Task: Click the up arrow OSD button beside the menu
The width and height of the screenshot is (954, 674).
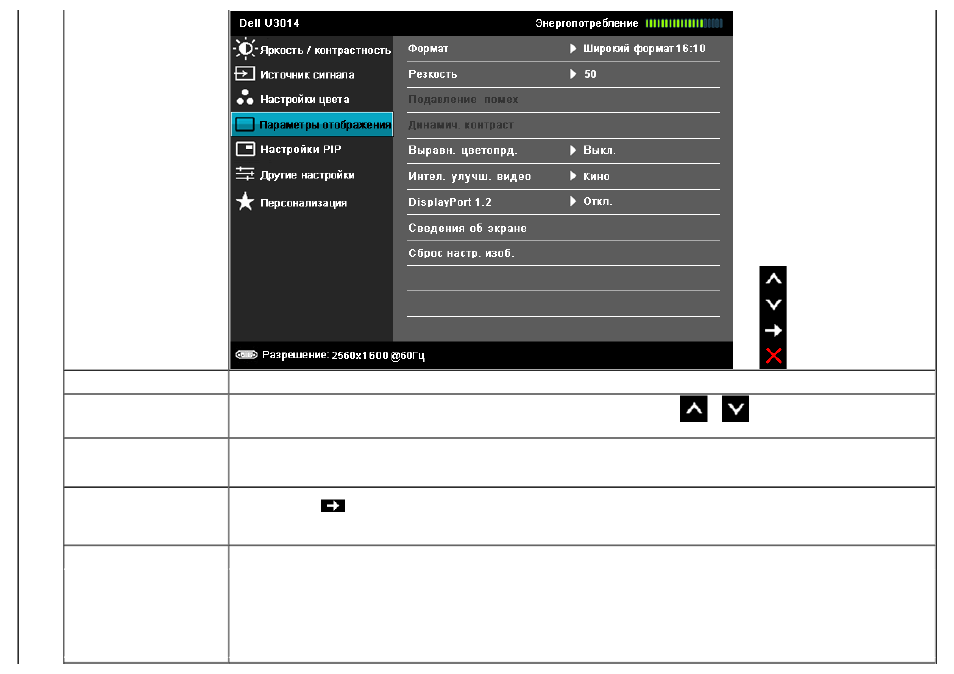Action: coord(773,279)
